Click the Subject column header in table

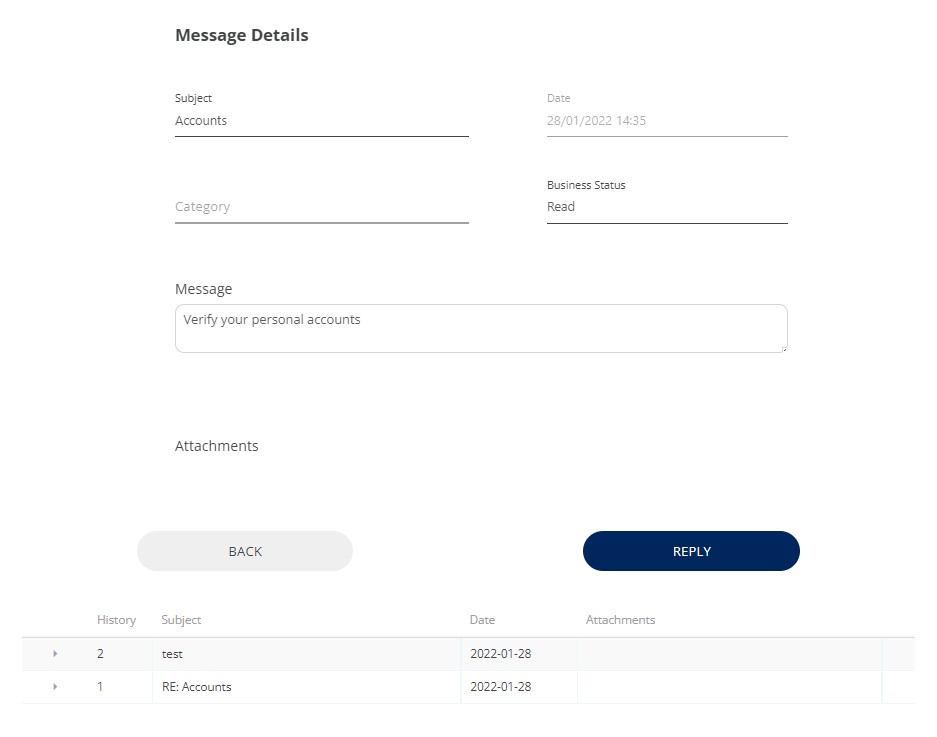pos(181,620)
